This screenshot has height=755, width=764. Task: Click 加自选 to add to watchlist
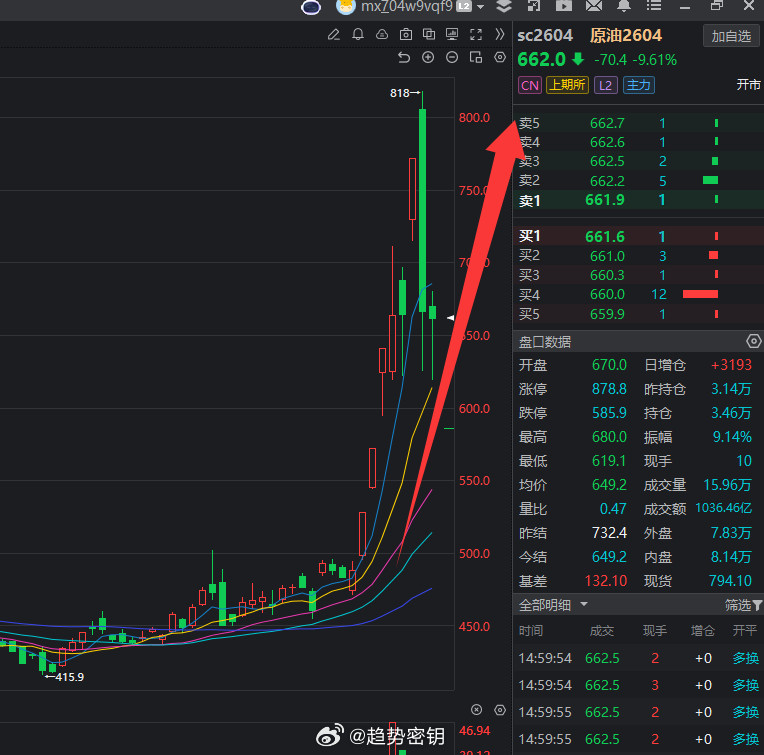(x=731, y=36)
